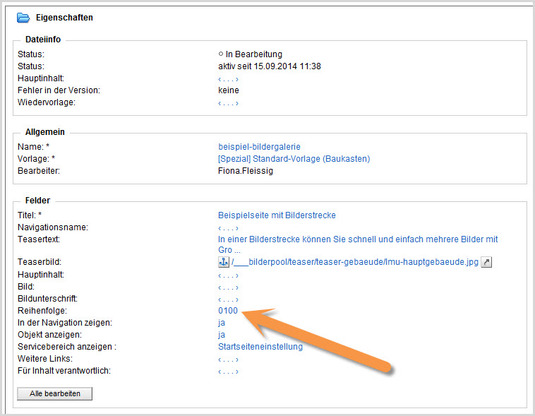Screen dimensions: 535x416
Task: Edit empty Weitere Links placeholder
Action: (228, 360)
